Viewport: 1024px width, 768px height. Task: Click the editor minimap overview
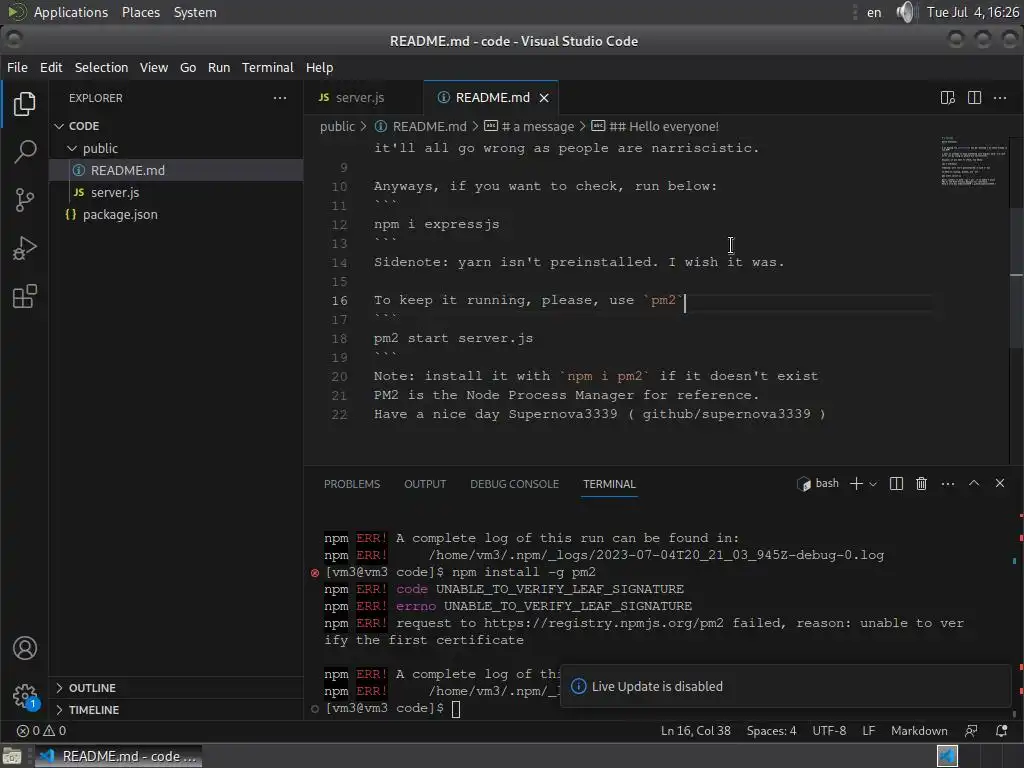[973, 161]
